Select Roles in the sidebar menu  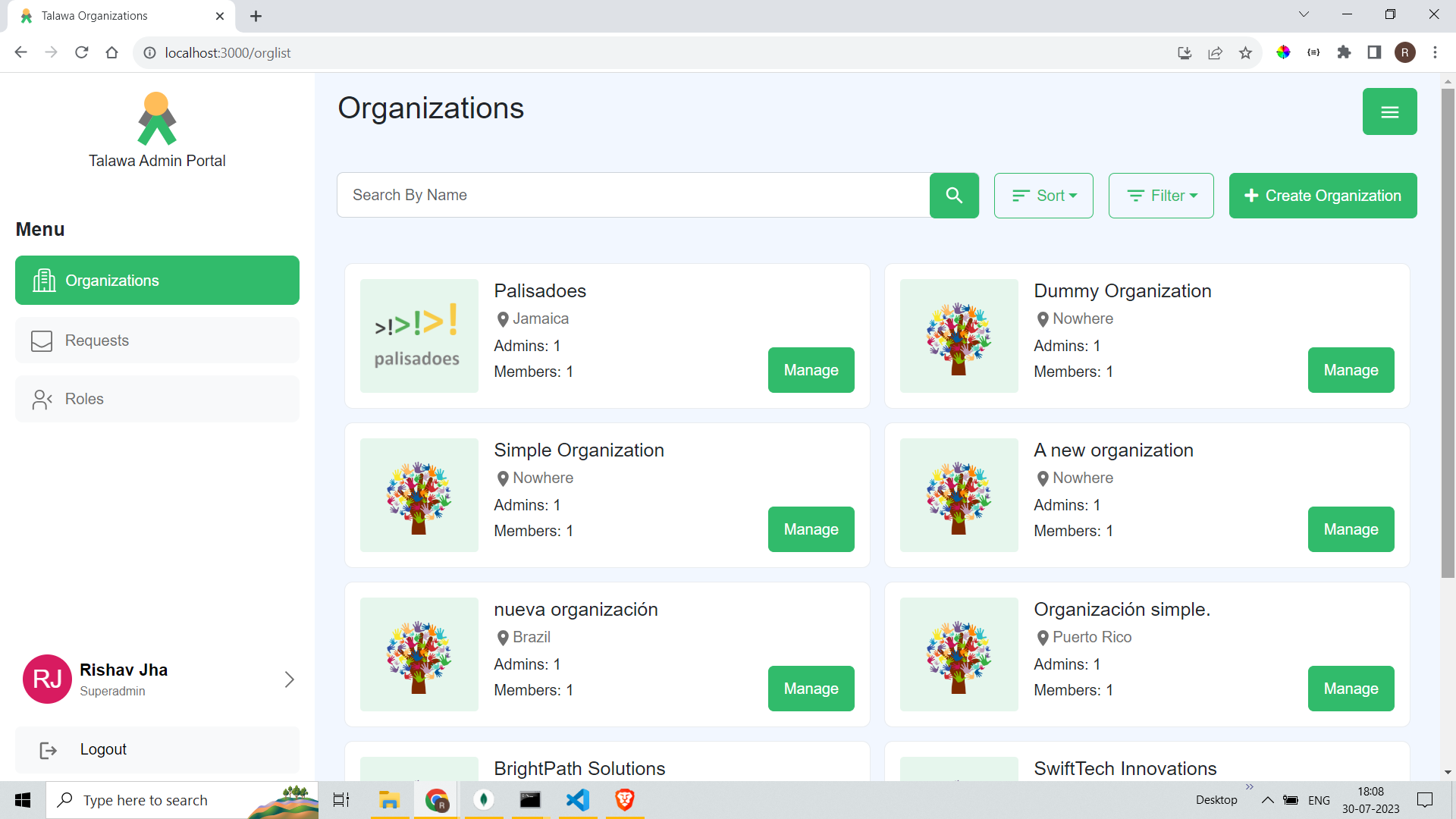tap(157, 399)
